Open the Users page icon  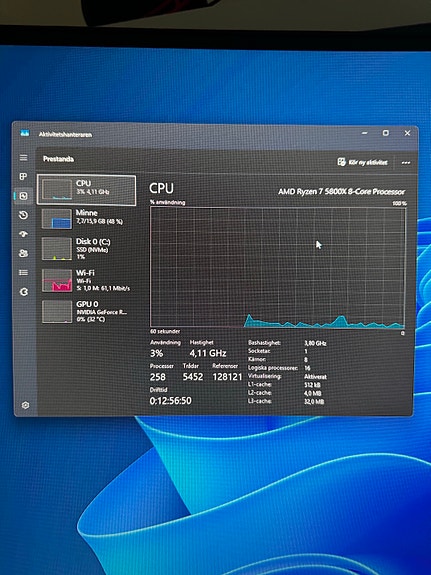pyautogui.click(x=23, y=253)
